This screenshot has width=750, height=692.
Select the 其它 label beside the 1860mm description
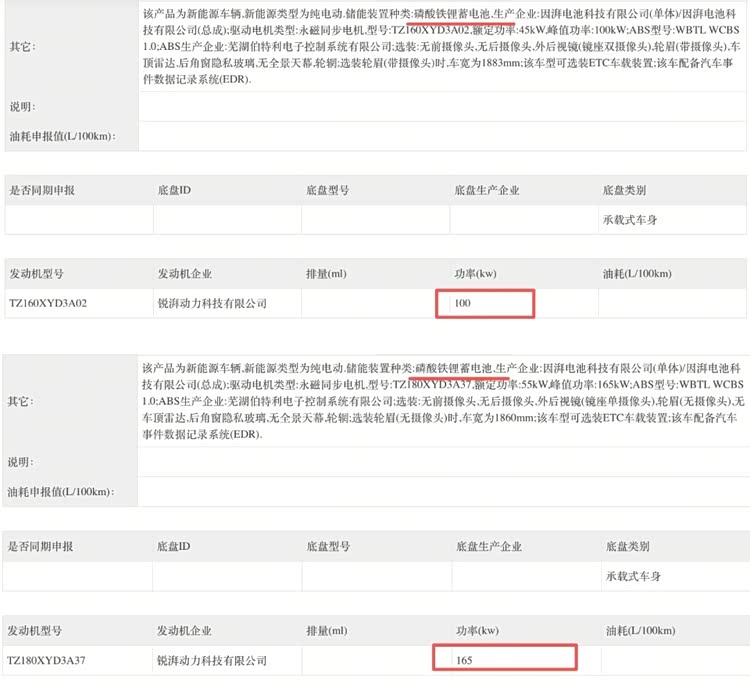click(20, 401)
